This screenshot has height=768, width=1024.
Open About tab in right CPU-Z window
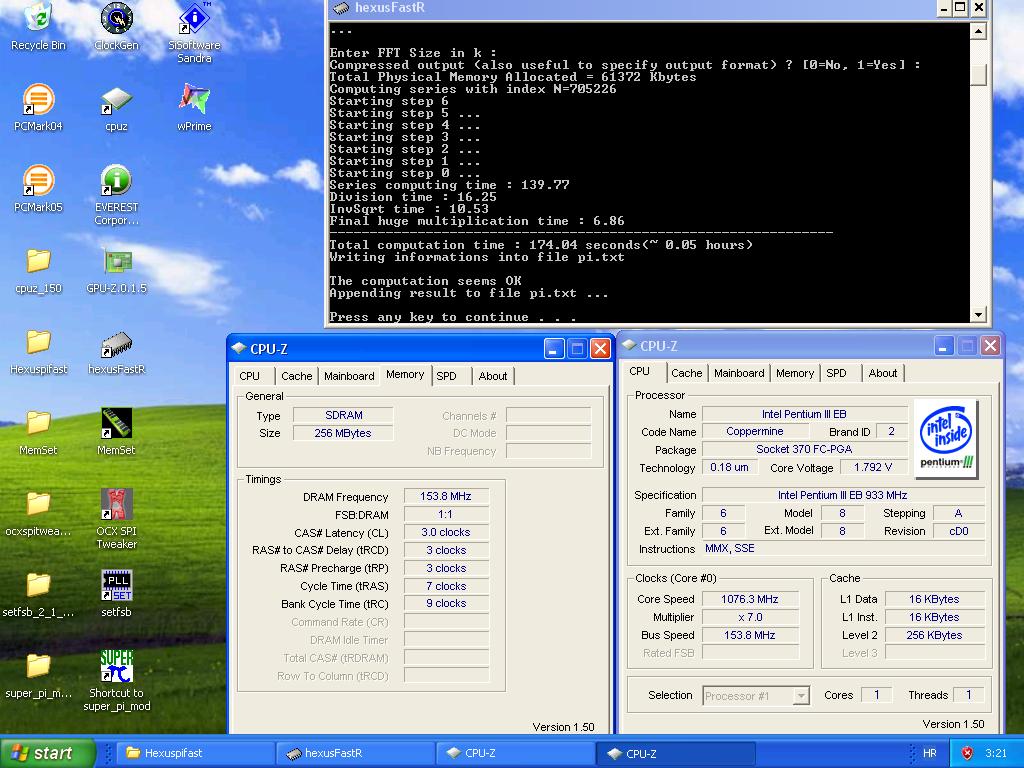(x=882, y=374)
